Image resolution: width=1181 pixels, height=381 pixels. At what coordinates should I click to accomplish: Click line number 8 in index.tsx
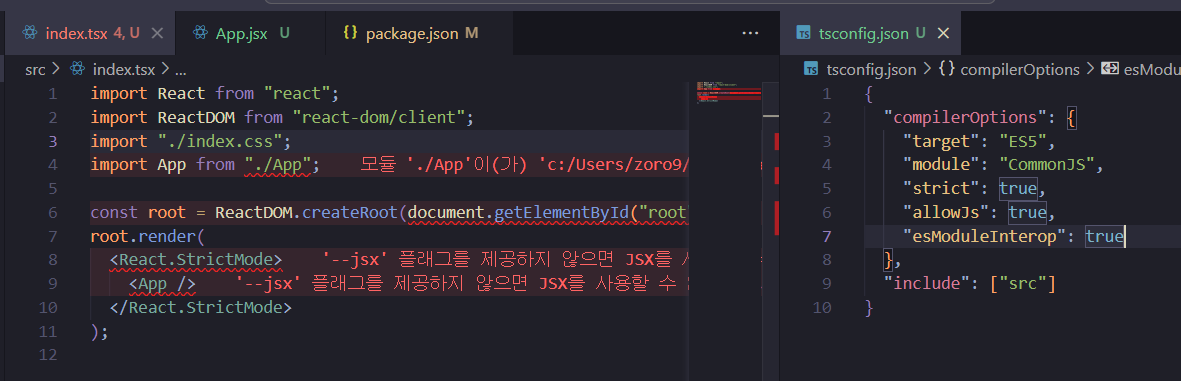[52, 261]
